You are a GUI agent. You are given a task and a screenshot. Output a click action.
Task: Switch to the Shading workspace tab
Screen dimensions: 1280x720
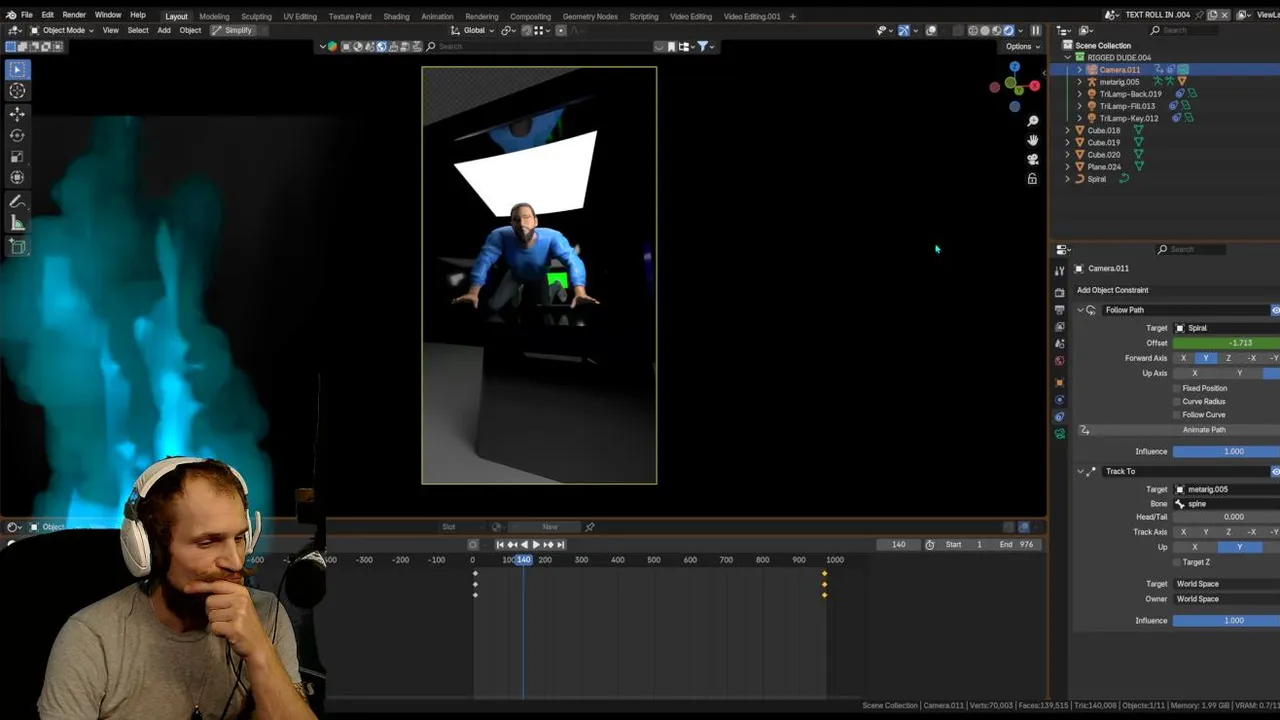click(396, 16)
